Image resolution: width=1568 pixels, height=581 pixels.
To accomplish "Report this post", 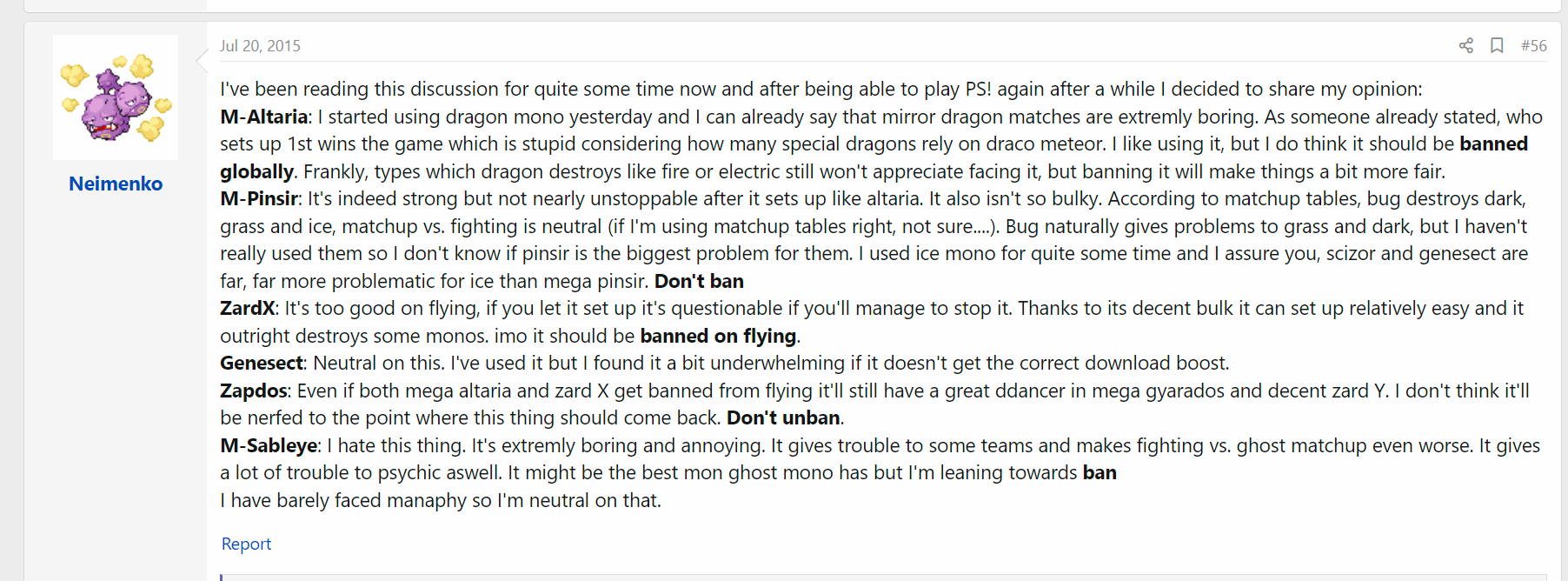I will tap(246, 544).
